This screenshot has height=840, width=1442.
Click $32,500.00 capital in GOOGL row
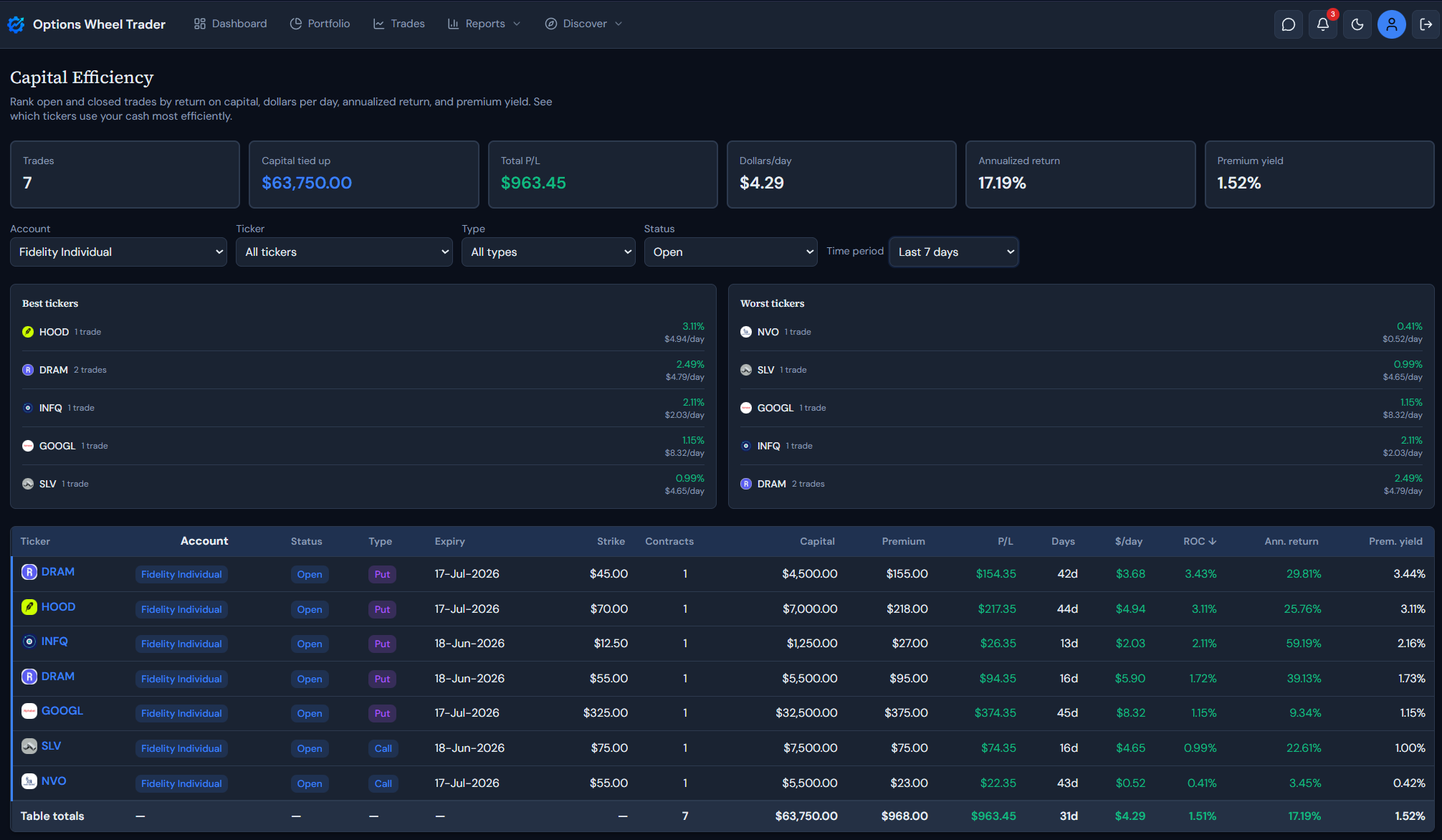(806, 713)
